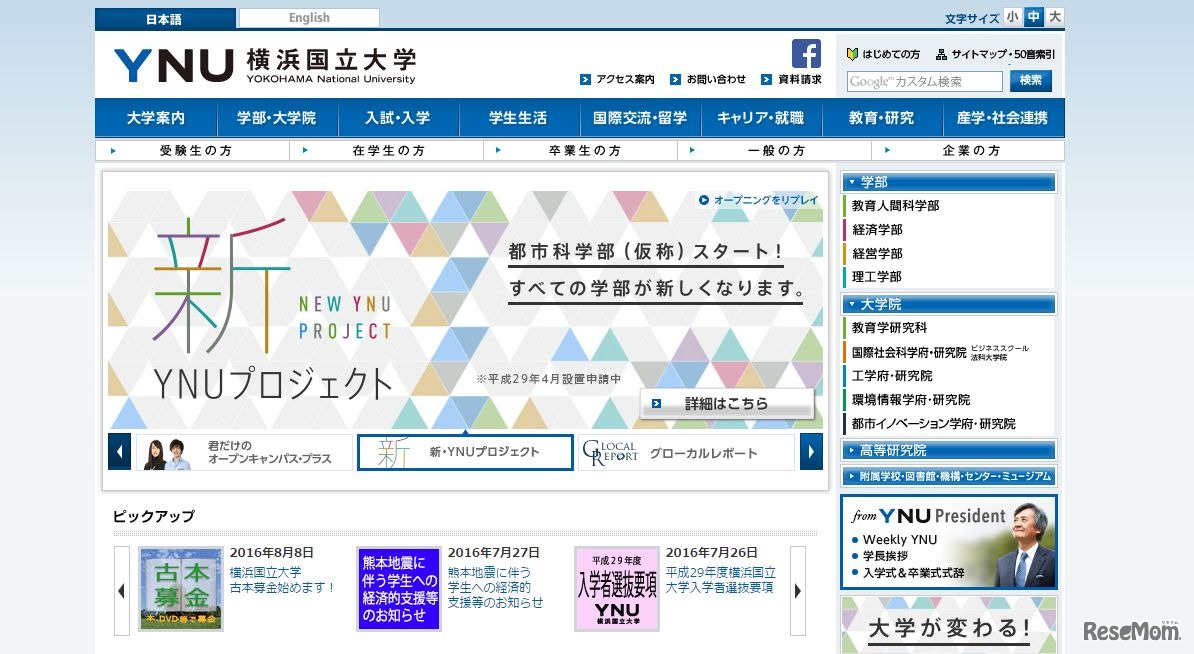1194x654 pixels.
Task: Expand the 大学院 sidebar section
Action: [x=949, y=303]
